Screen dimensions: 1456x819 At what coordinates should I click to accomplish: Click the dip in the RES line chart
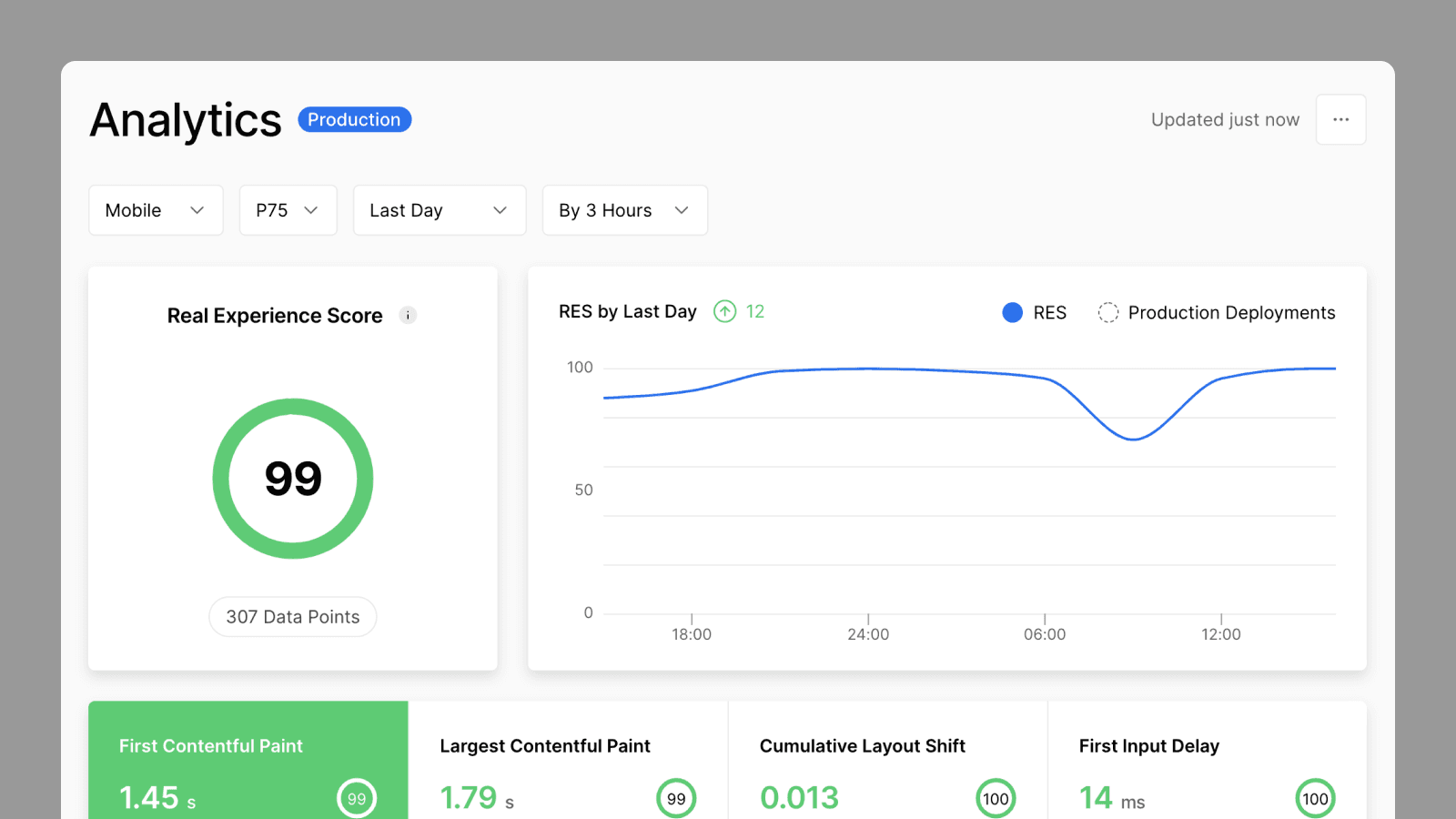[x=1133, y=439]
